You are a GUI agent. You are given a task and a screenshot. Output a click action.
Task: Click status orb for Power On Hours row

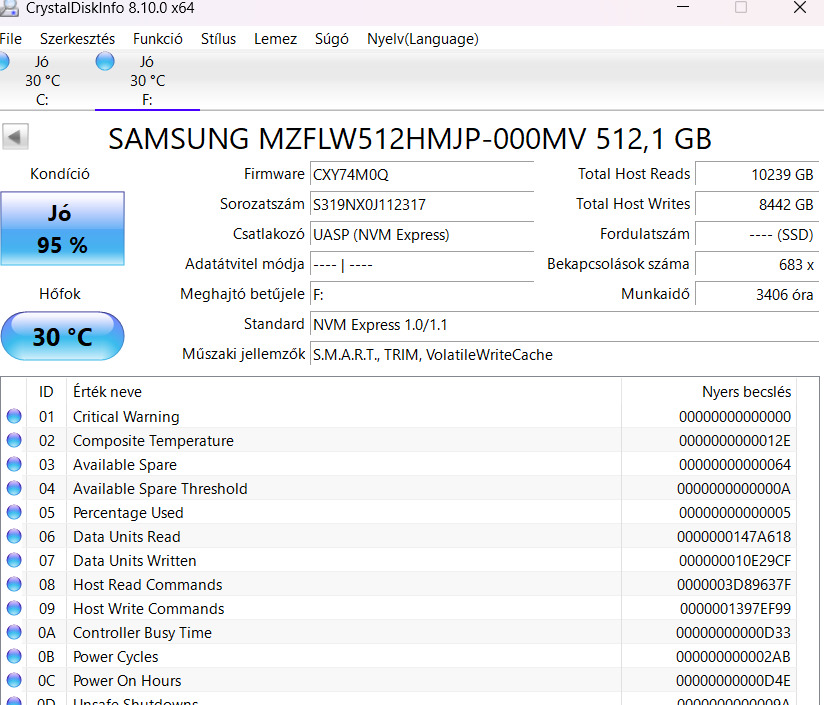14,680
